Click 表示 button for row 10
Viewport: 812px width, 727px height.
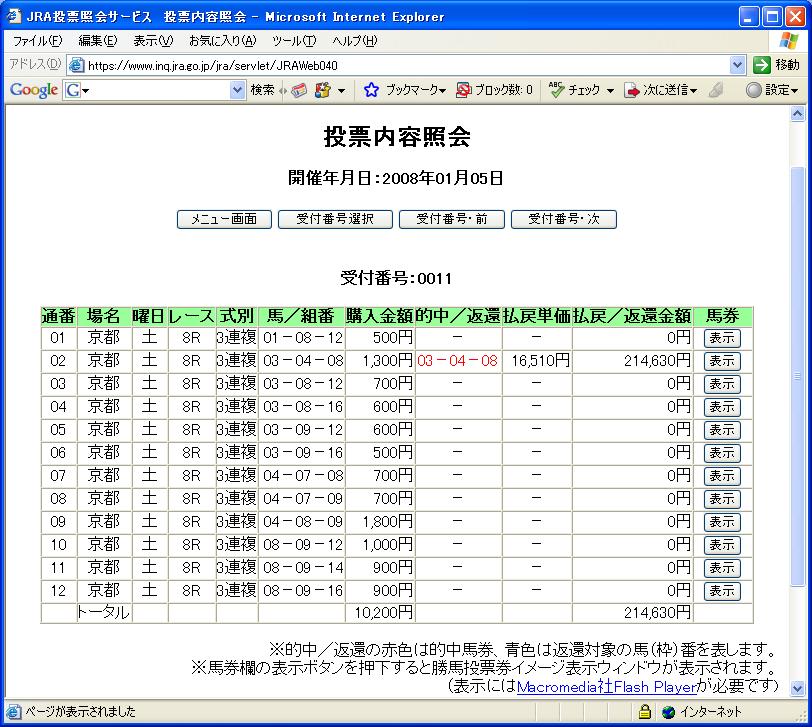pos(722,545)
